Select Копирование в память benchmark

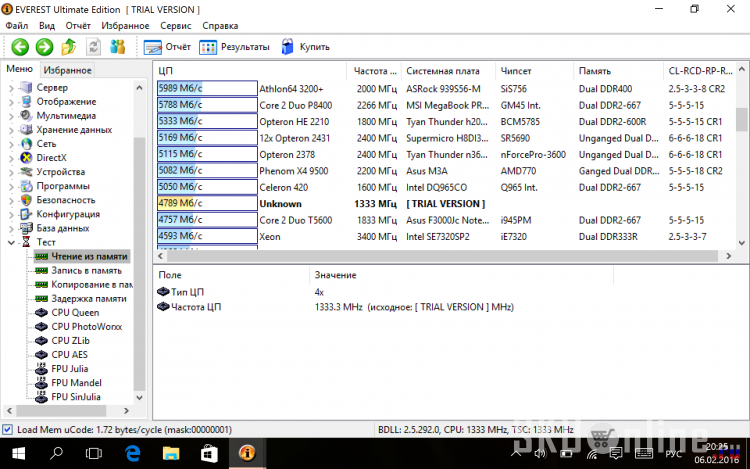click(x=84, y=284)
